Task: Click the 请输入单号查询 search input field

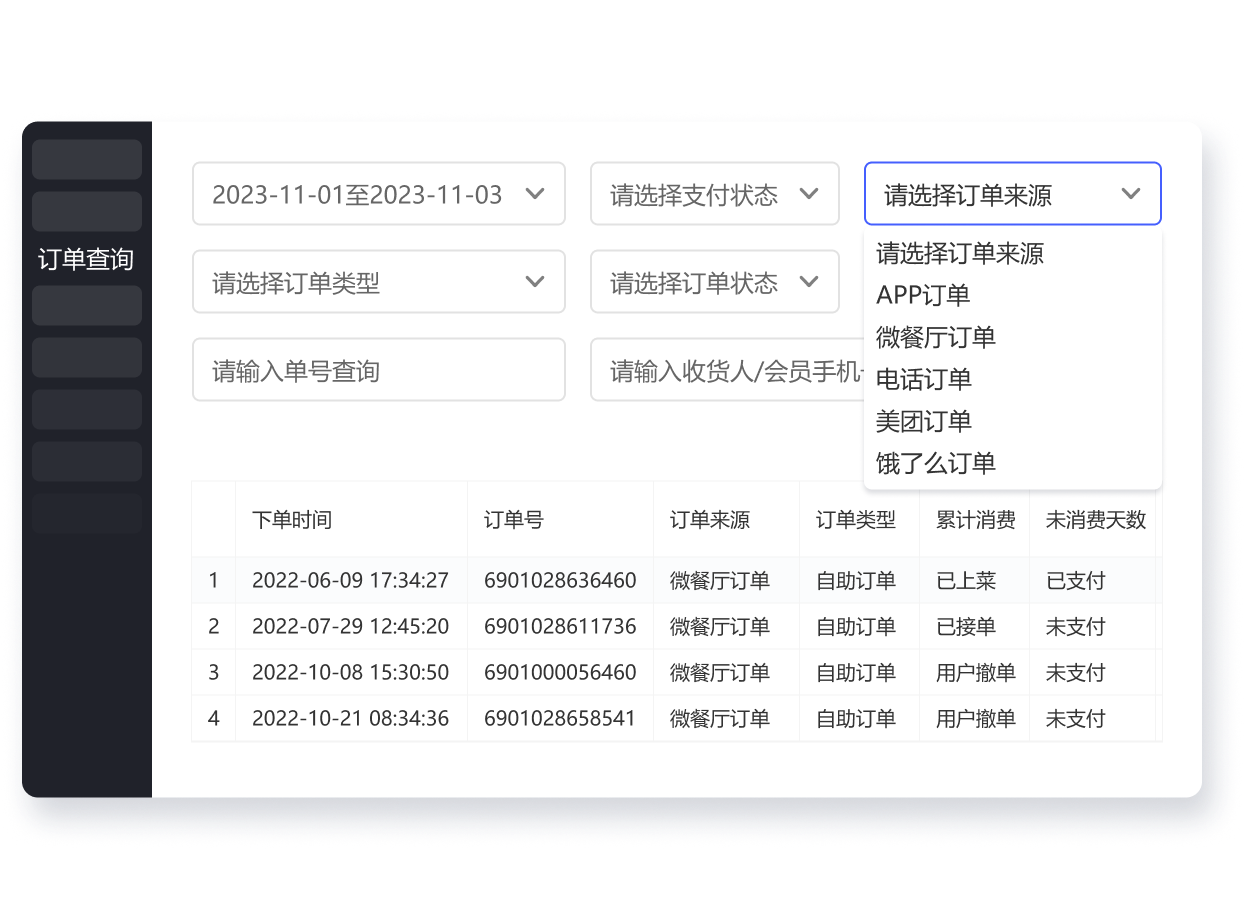Action: [x=379, y=369]
